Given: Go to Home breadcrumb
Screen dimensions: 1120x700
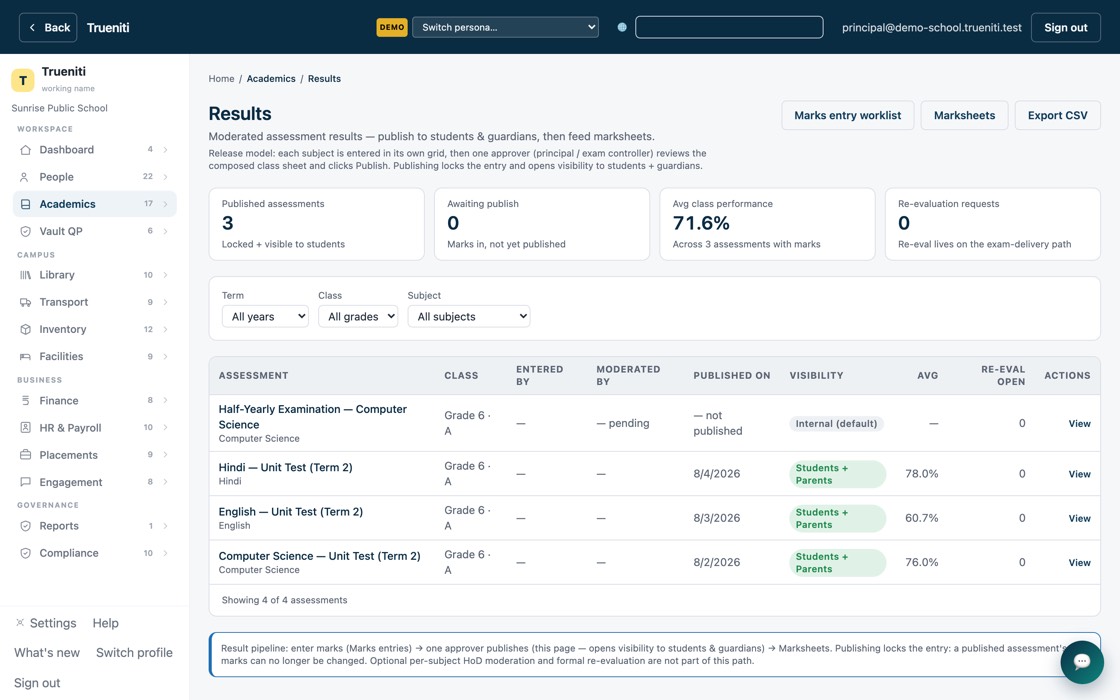Looking at the screenshot, I should [x=221, y=79].
